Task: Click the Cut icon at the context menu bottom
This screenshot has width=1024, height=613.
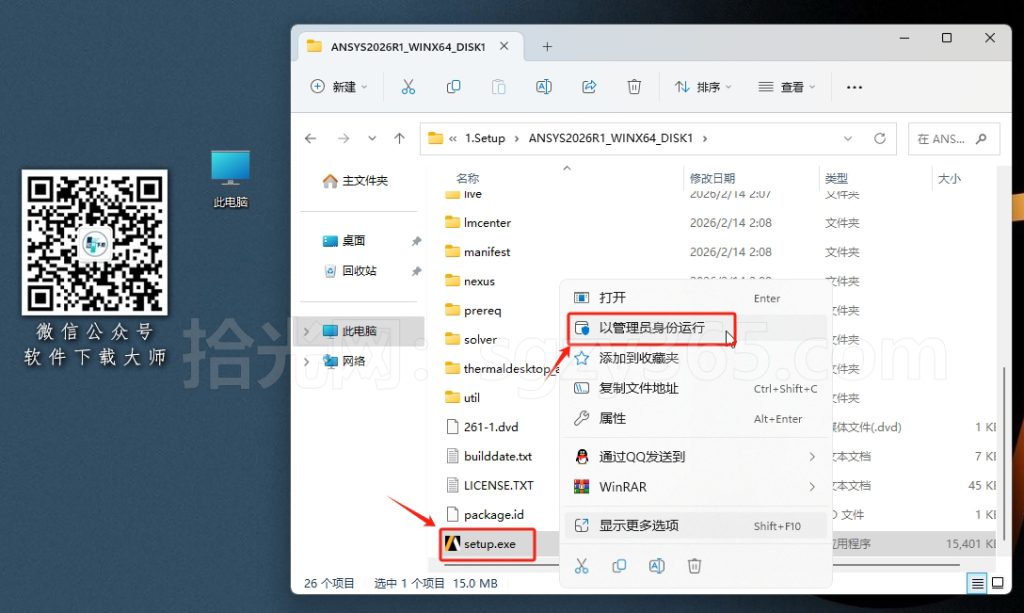Action: click(x=581, y=566)
